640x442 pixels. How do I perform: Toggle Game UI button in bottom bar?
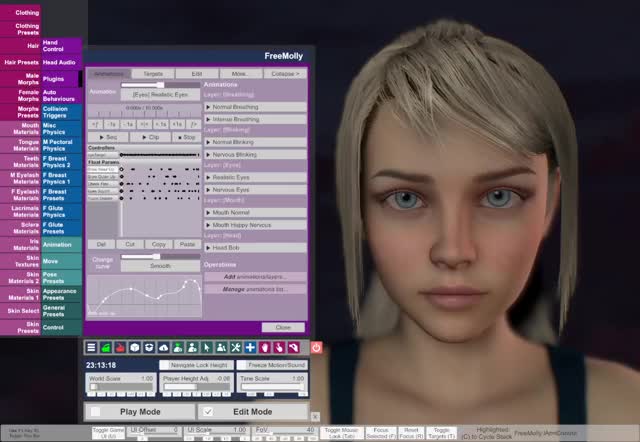point(108,433)
